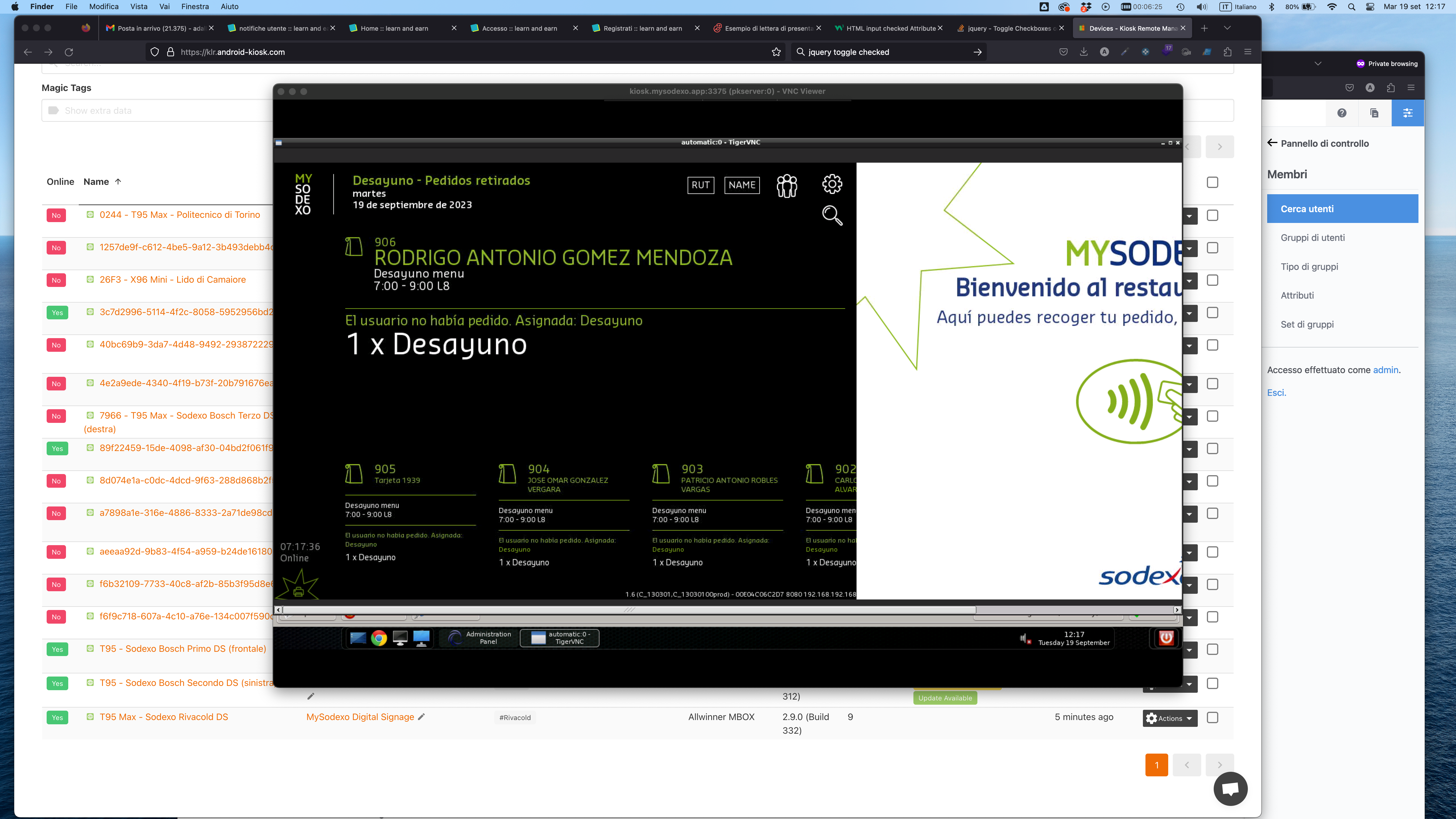Click the gear settings icon in MySodexo
Image resolution: width=1456 pixels, height=819 pixels.
(x=832, y=184)
